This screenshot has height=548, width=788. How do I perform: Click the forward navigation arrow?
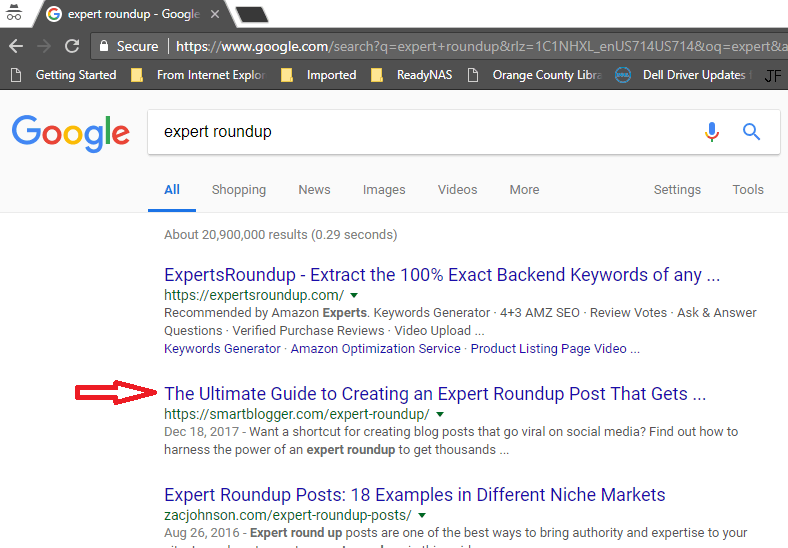44,46
